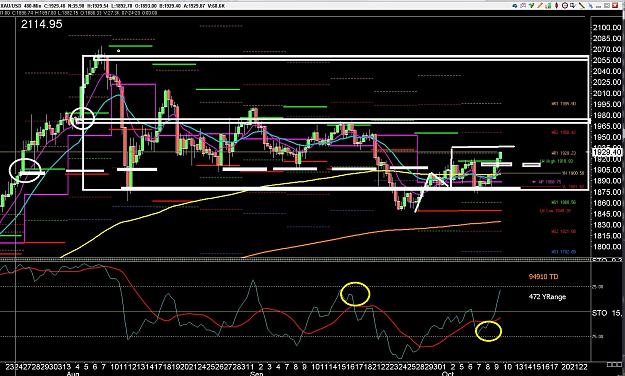
Task: Click the 1800.00 price axis label
Action: point(607,247)
